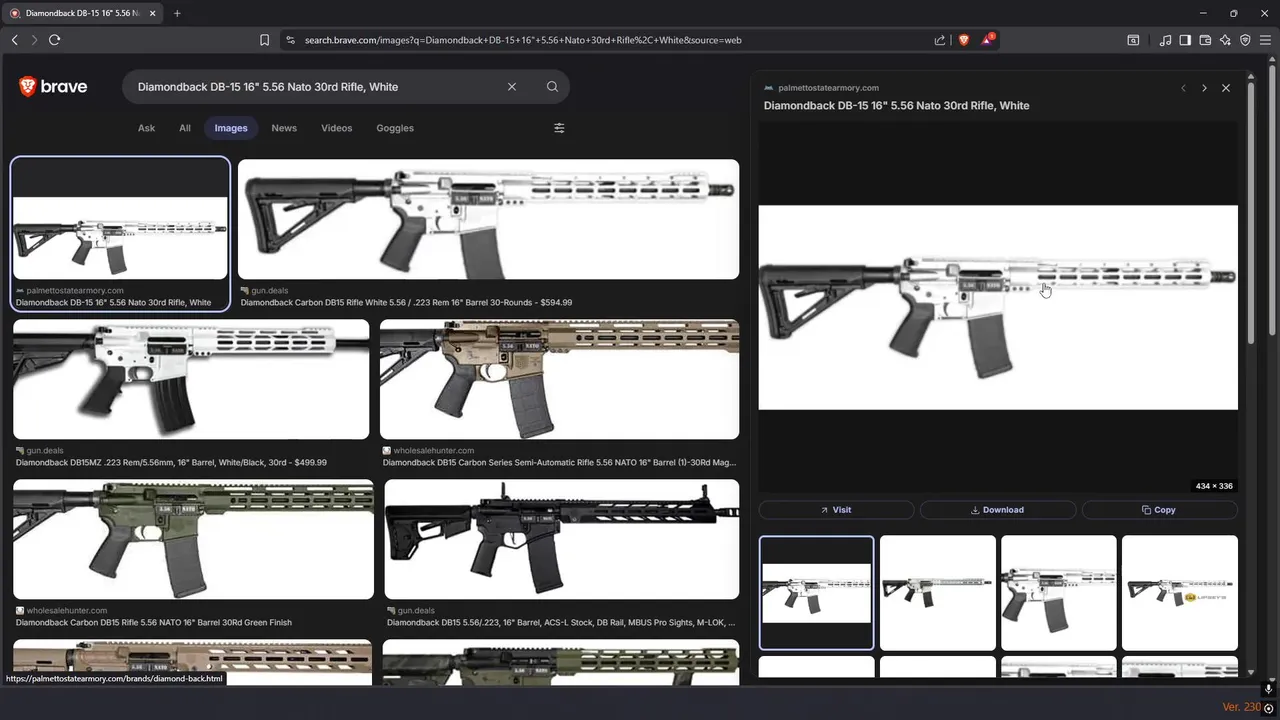This screenshot has width=1280, height=720.
Task: Click caption 'Diamondback Carbon DB15 Rifle 5.56 NATO 16" Barrel 30Rd Green Finish'
Action: click(x=154, y=622)
